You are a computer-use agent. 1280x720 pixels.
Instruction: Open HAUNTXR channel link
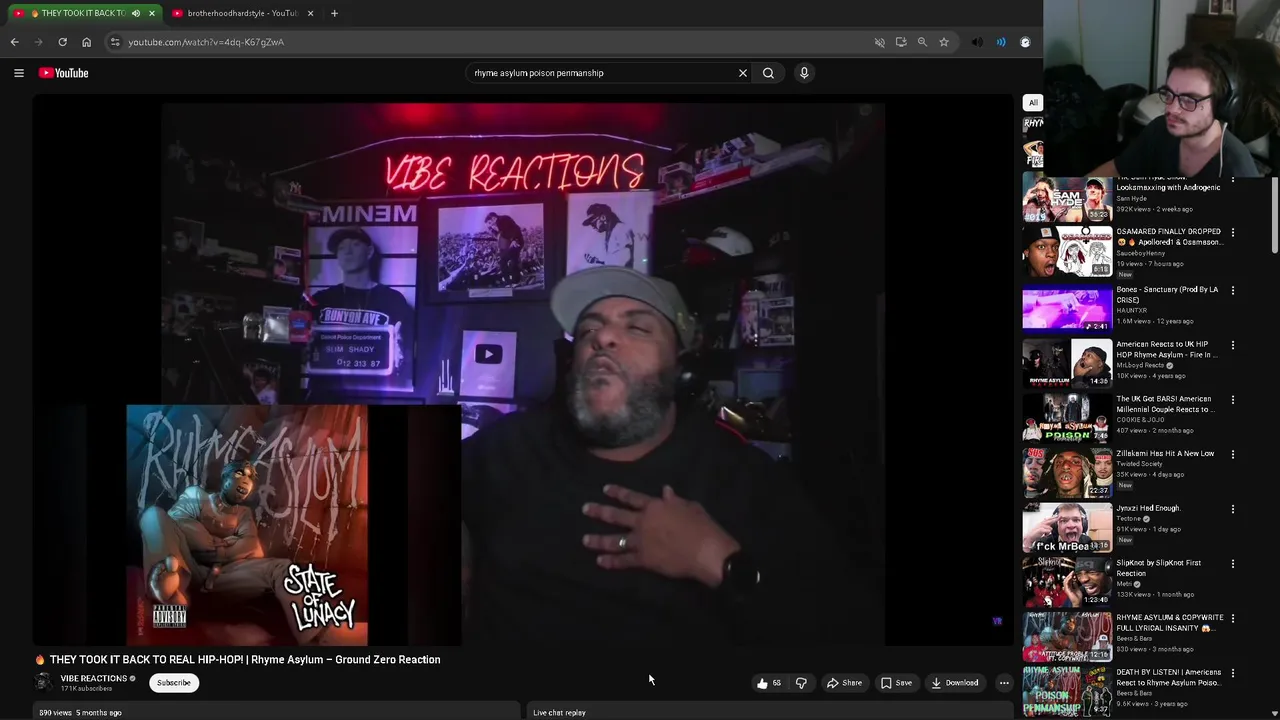(1133, 311)
